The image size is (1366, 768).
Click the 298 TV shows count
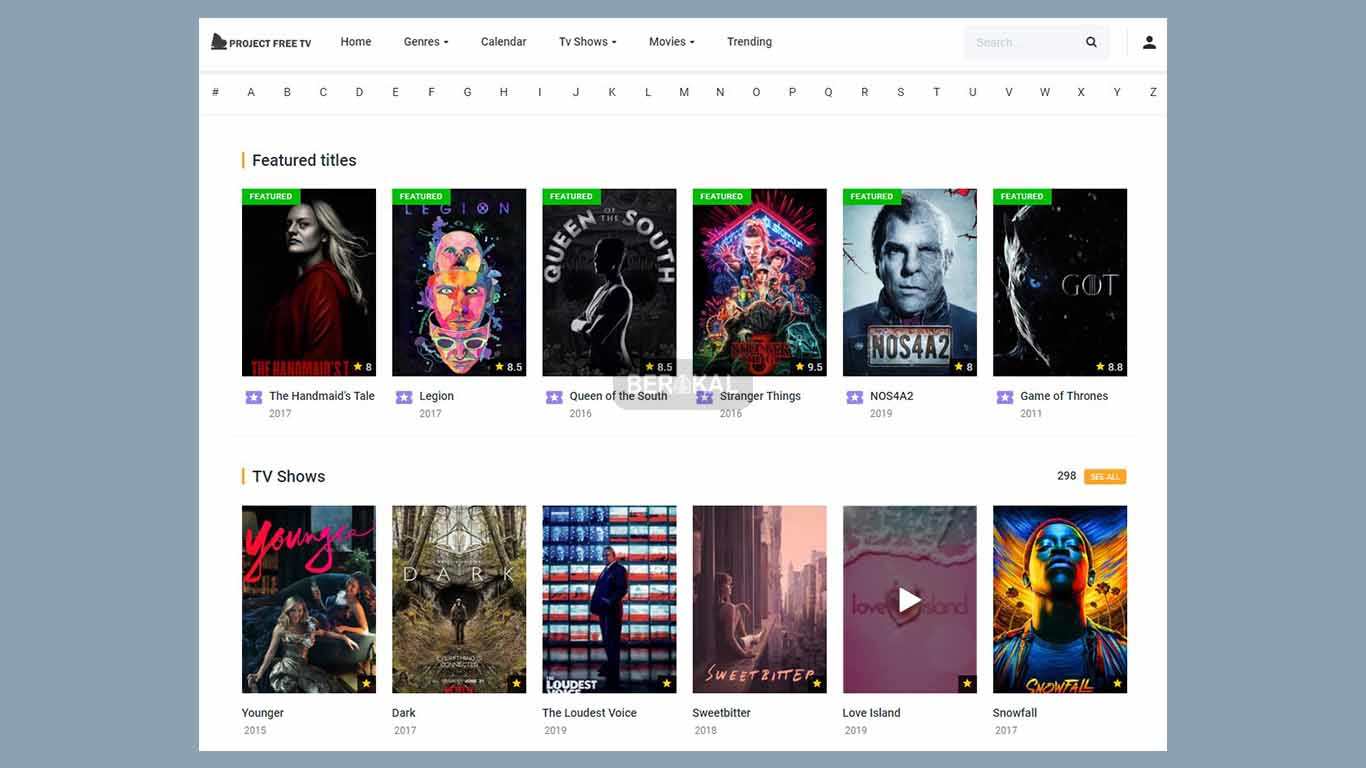(x=1067, y=476)
